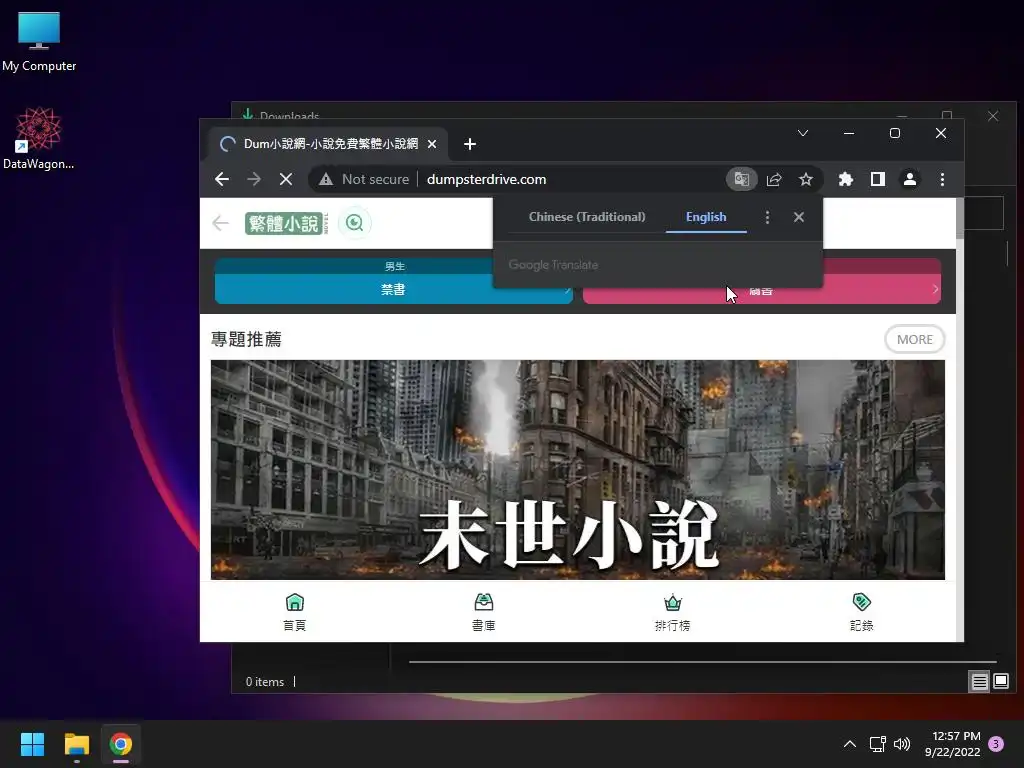Viewport: 1024px width, 768px height.
Task: Switch Downloads window to details view
Action: (979, 682)
